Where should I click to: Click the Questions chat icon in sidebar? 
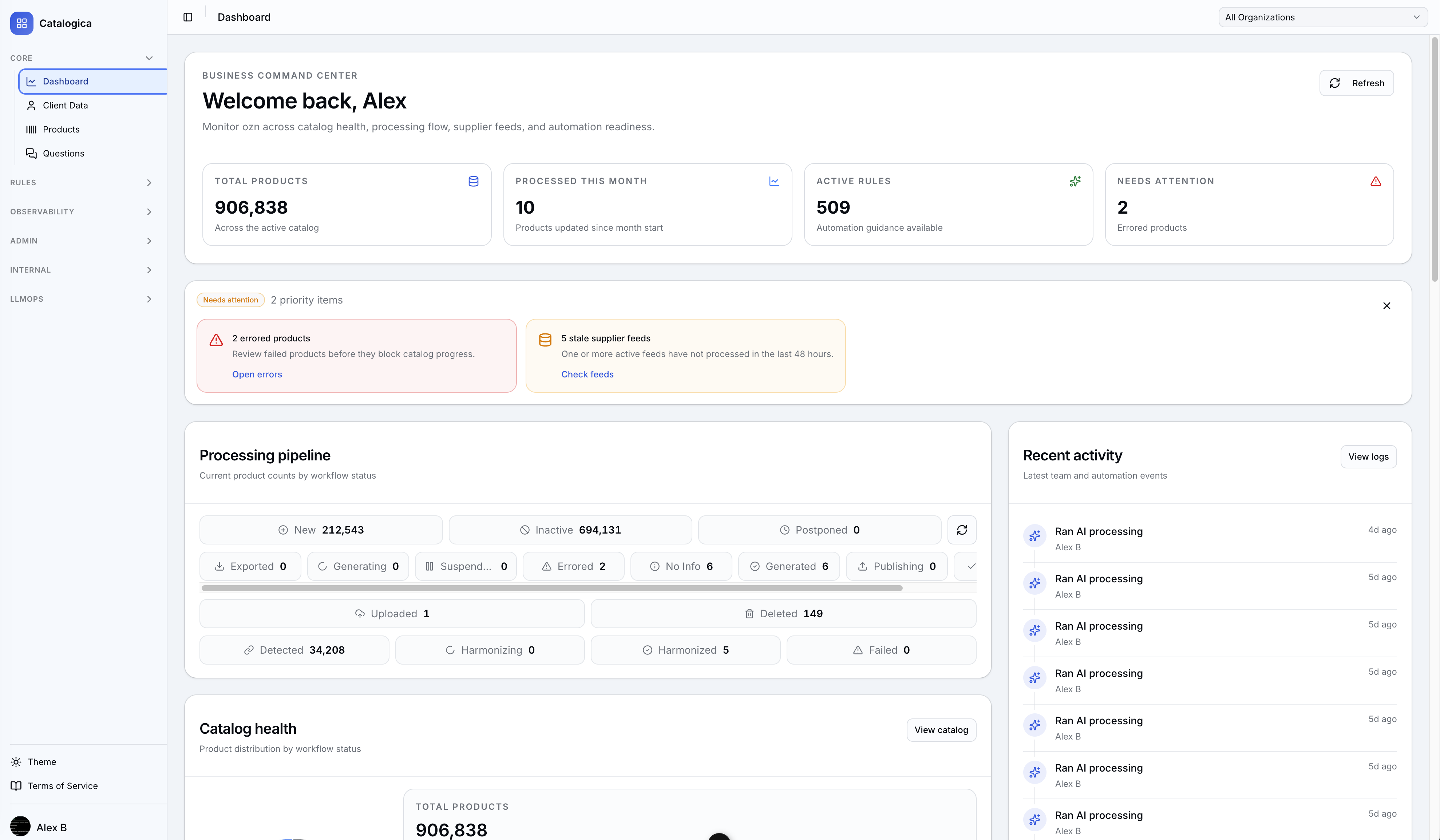coord(31,153)
